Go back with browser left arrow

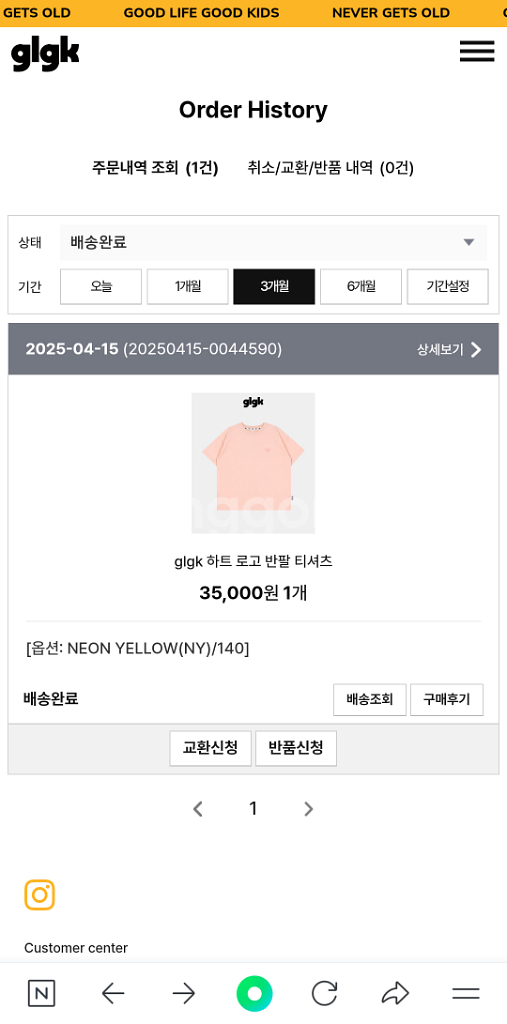tap(113, 994)
